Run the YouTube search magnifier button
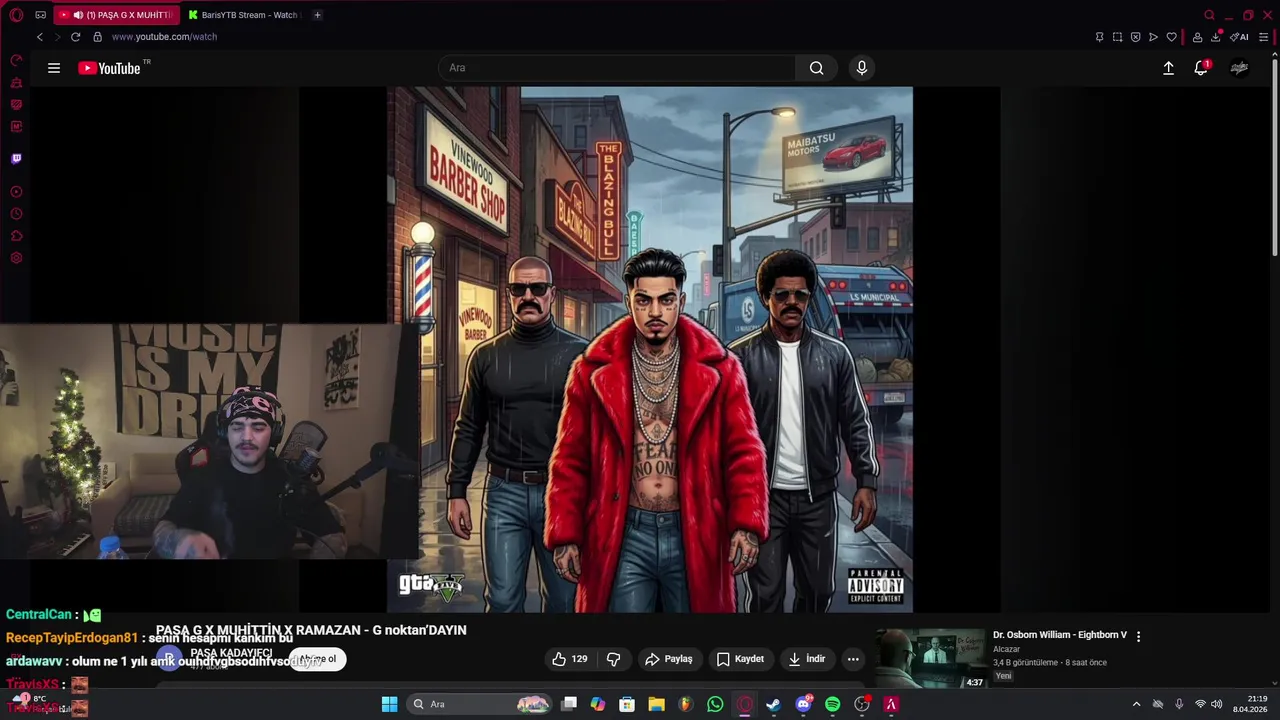Viewport: 1280px width, 720px height. (x=817, y=68)
